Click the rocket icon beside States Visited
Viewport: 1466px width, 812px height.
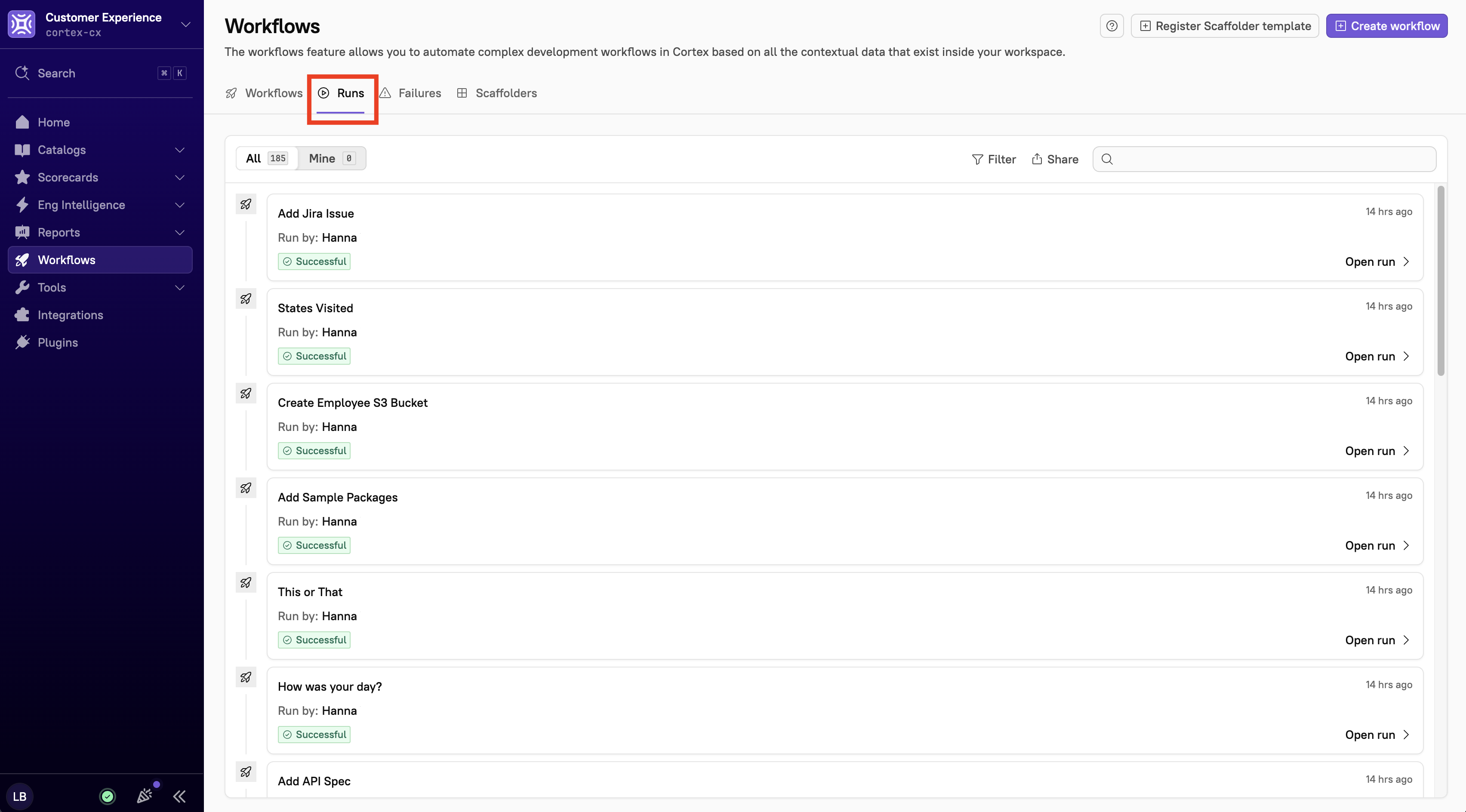pyautogui.click(x=246, y=299)
